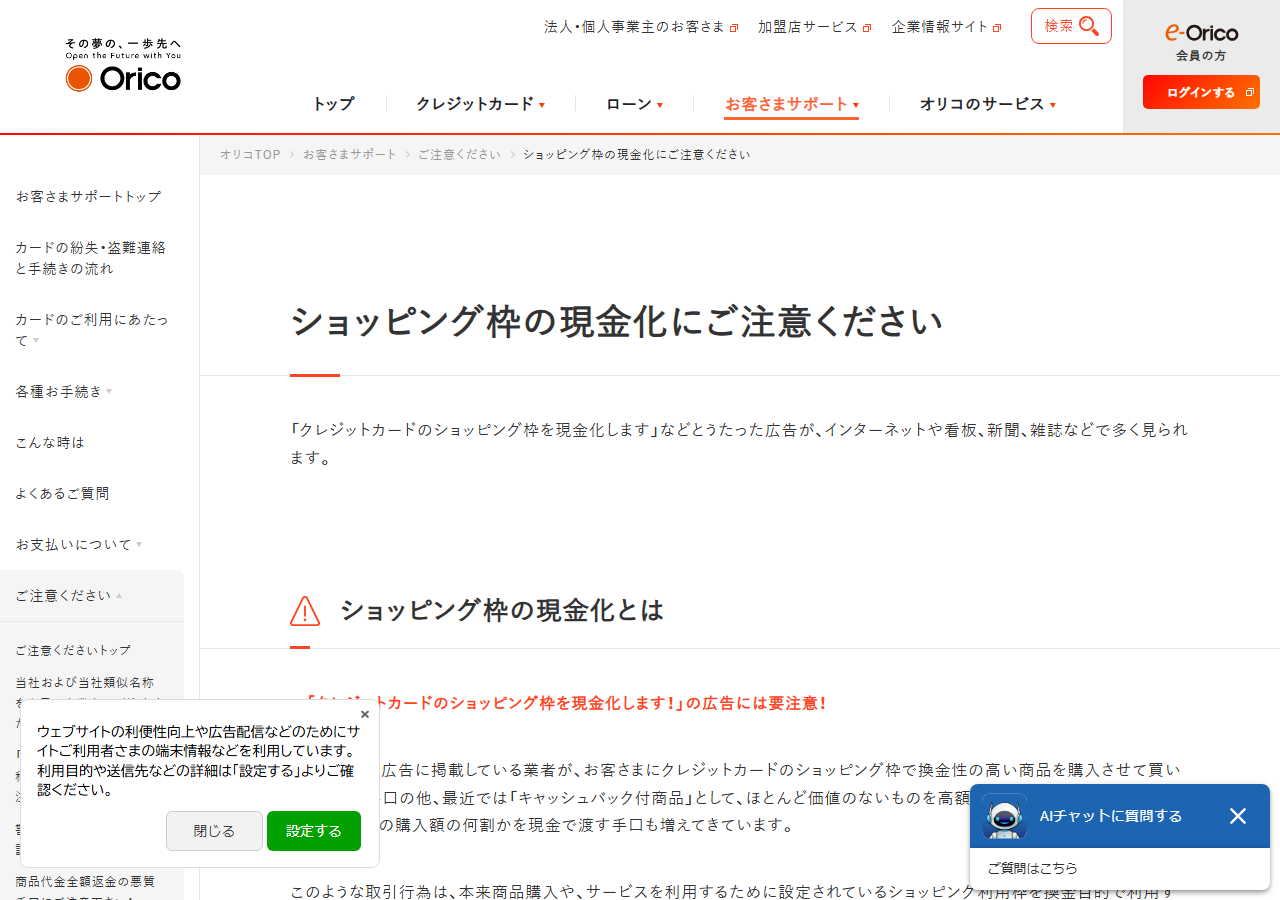Click オリコTOP in breadcrumb
The image size is (1280, 900).
coord(251,155)
